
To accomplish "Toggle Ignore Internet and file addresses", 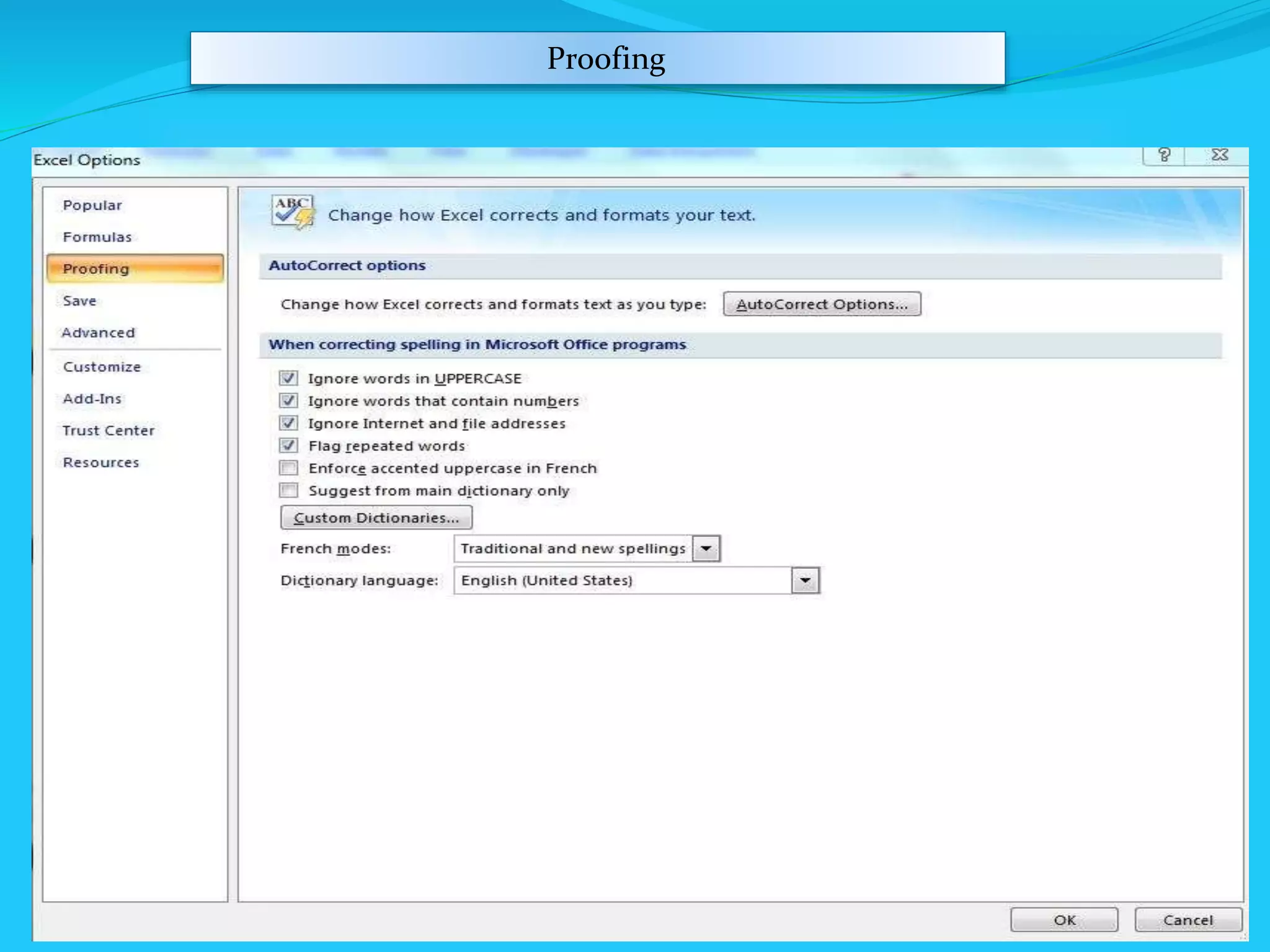I will (x=288, y=423).
